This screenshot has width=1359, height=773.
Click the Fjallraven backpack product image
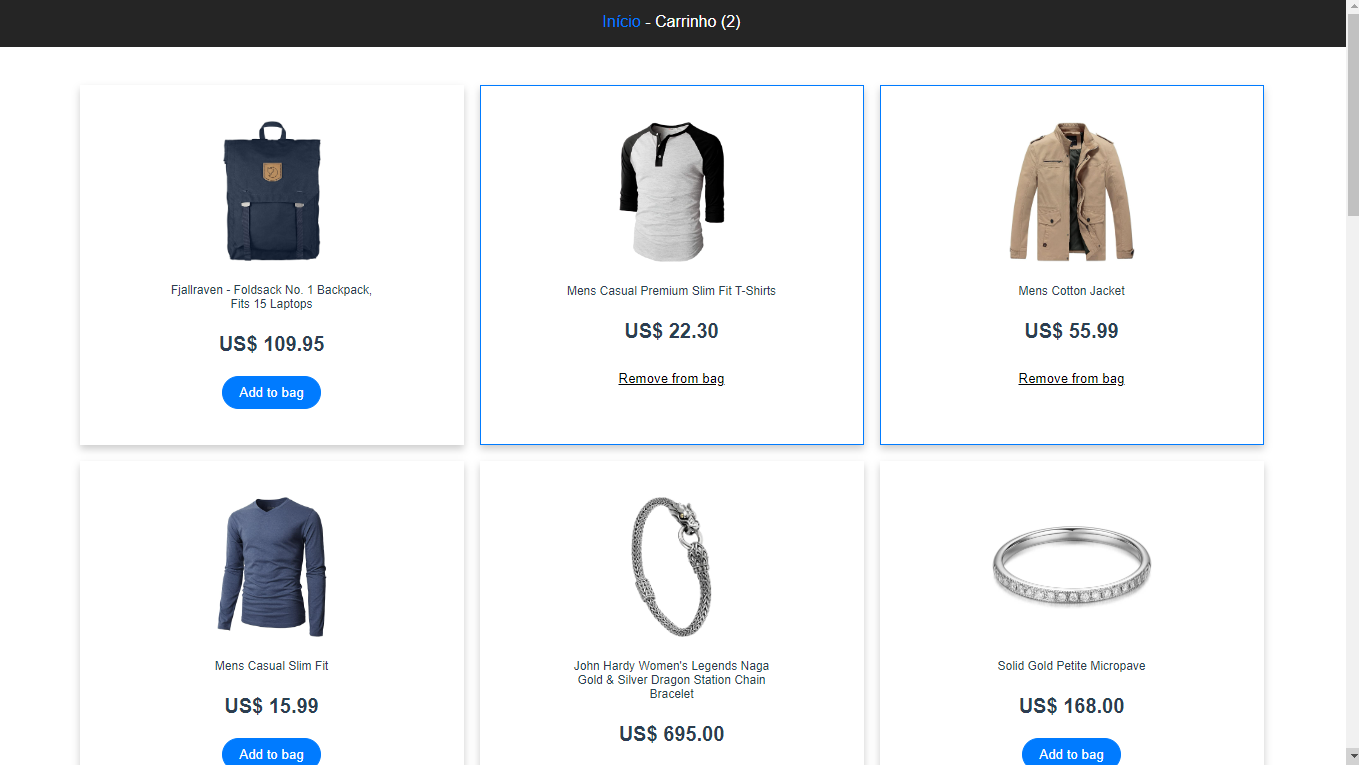click(272, 191)
